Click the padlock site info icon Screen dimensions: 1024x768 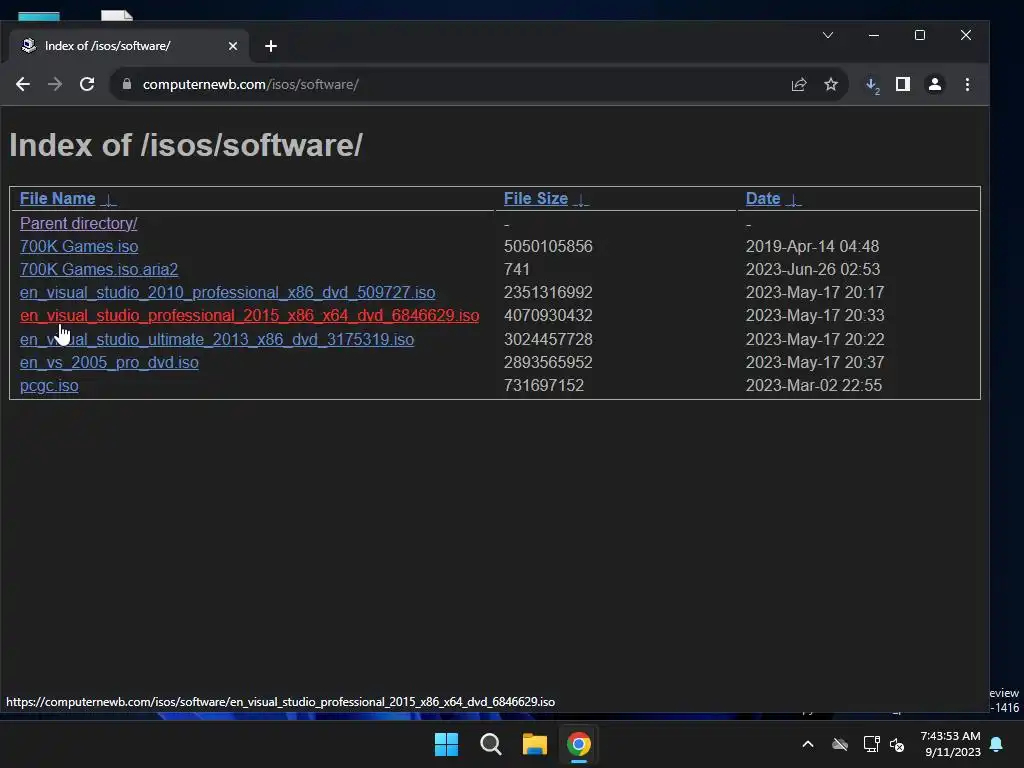click(127, 84)
